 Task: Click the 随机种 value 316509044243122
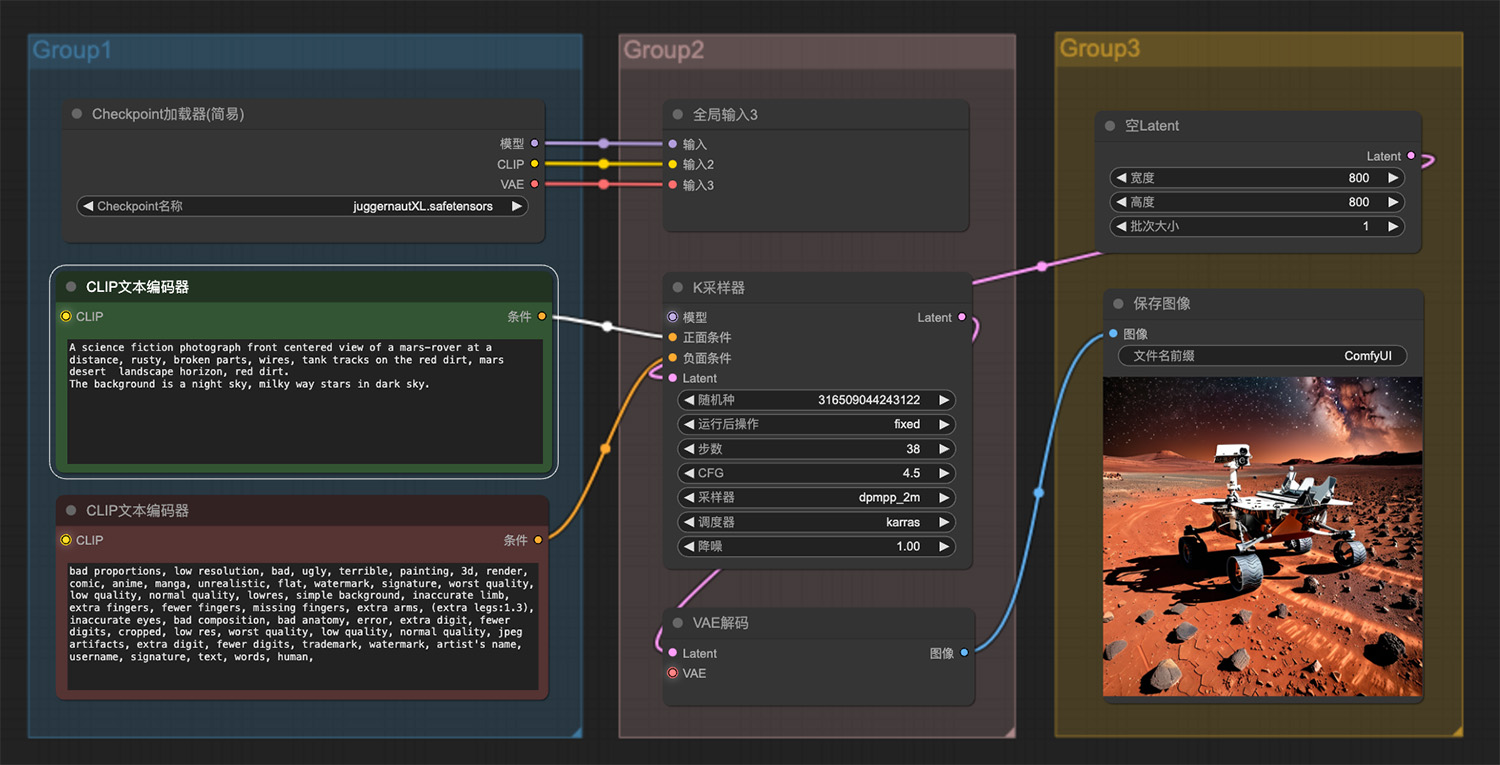click(869, 400)
